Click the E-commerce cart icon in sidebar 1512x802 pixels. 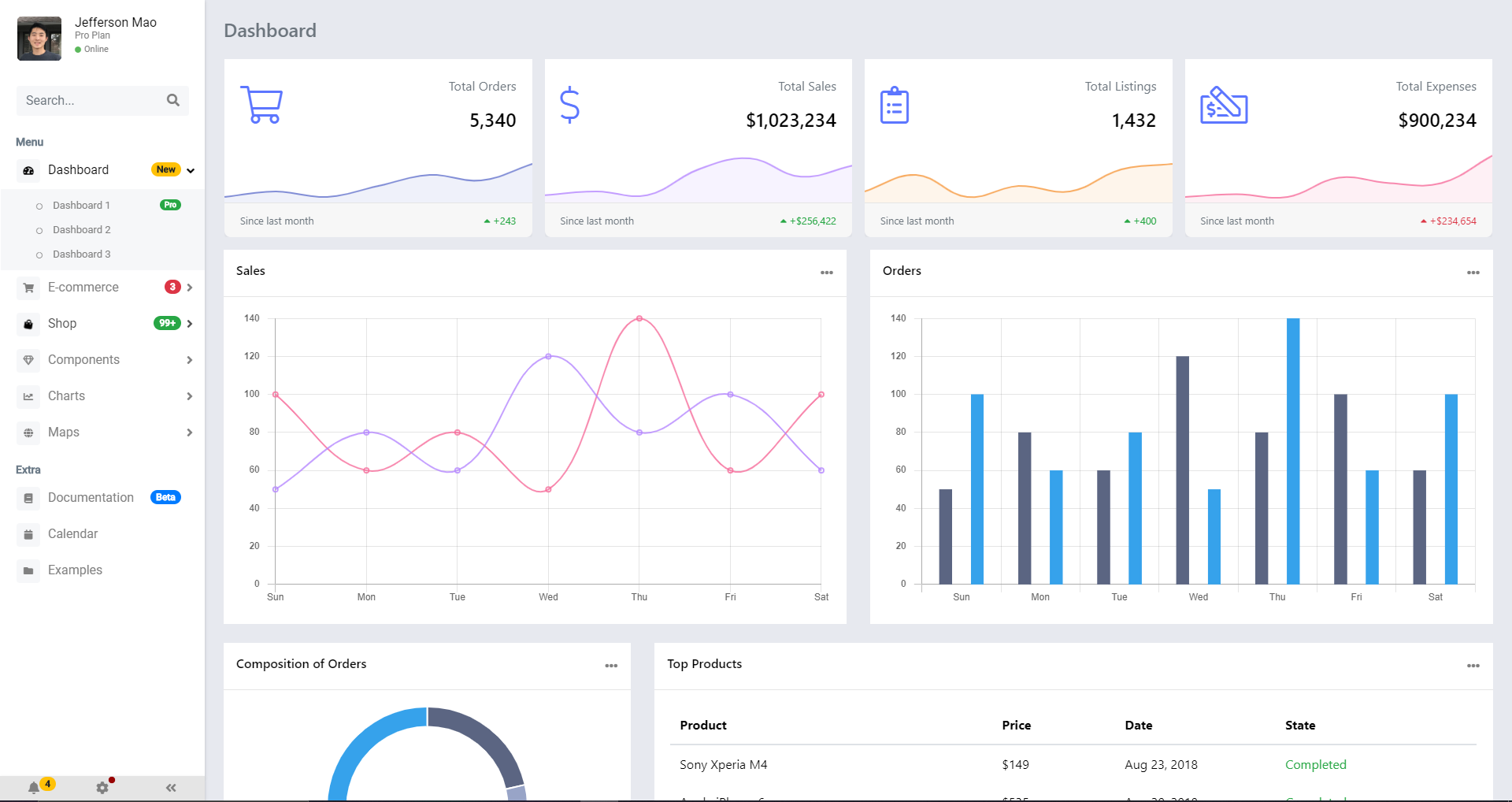click(28, 288)
